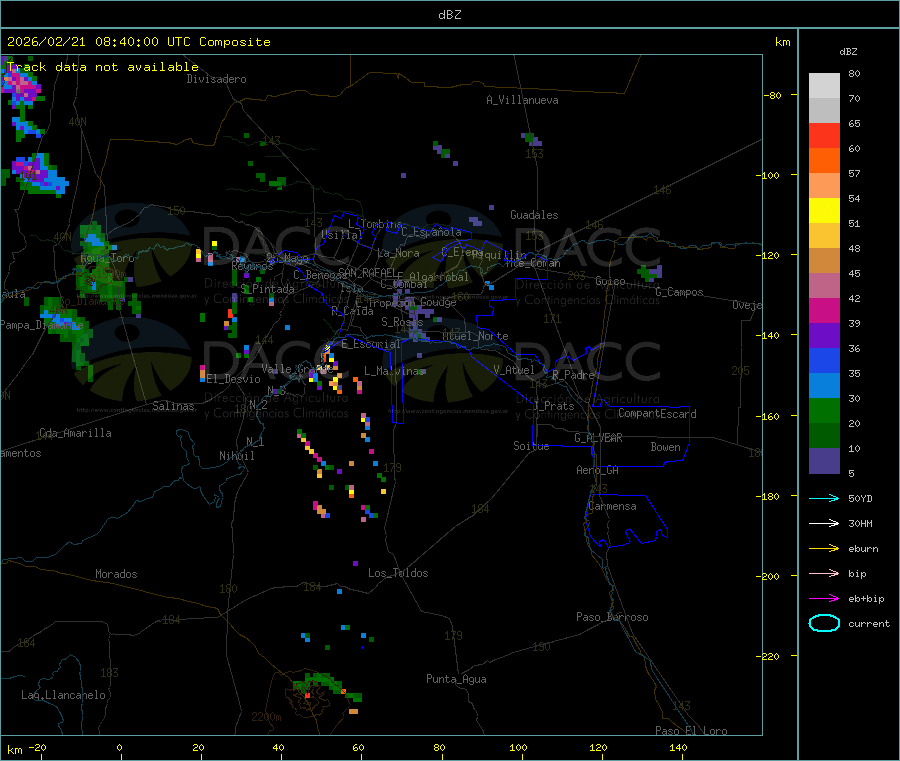Click the timestamp 2026/02/21 08:40:00 UTC Composite
The image size is (900, 761).
(138, 42)
